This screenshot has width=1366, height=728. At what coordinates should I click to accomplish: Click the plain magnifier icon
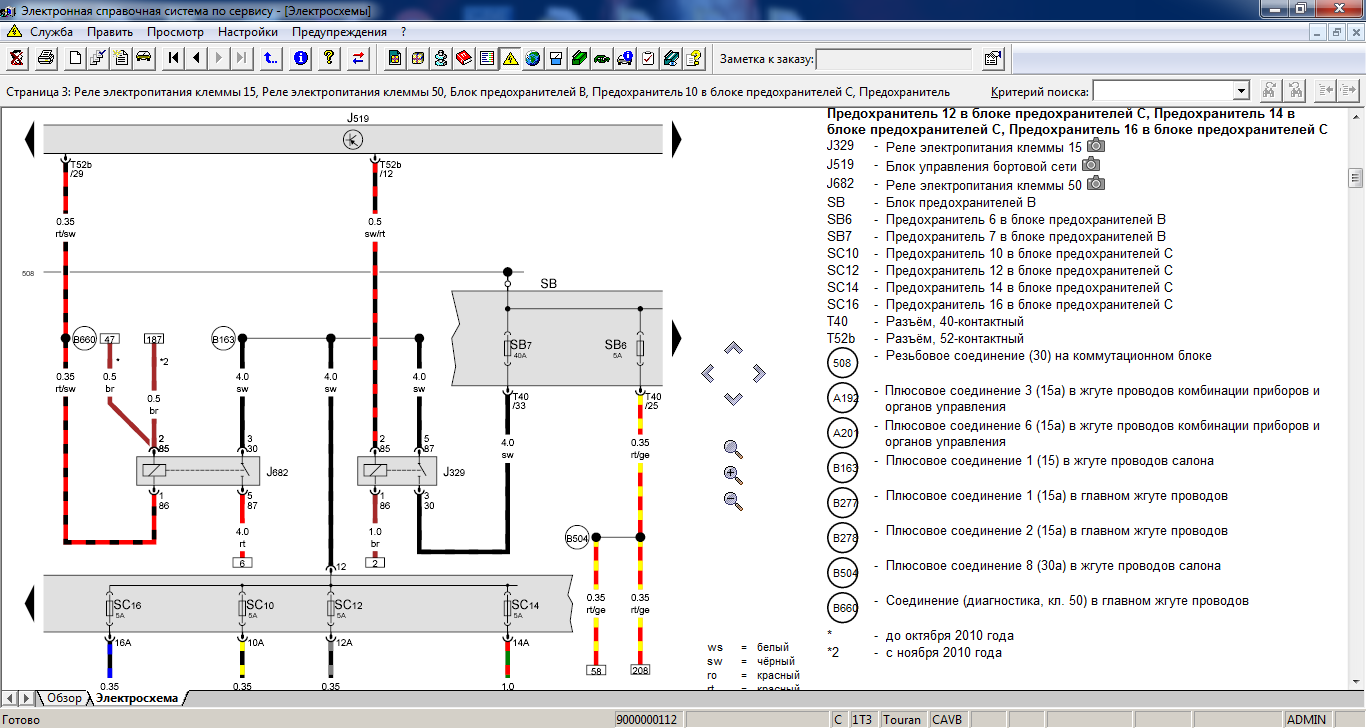[733, 449]
